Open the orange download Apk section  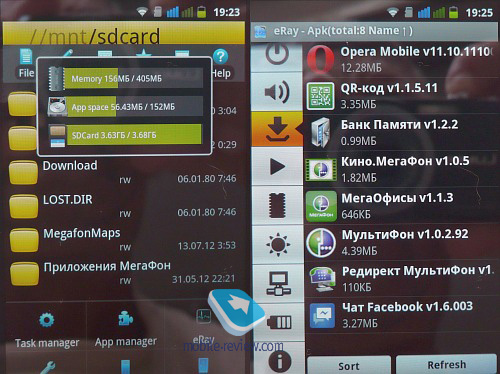pyautogui.click(x=277, y=129)
